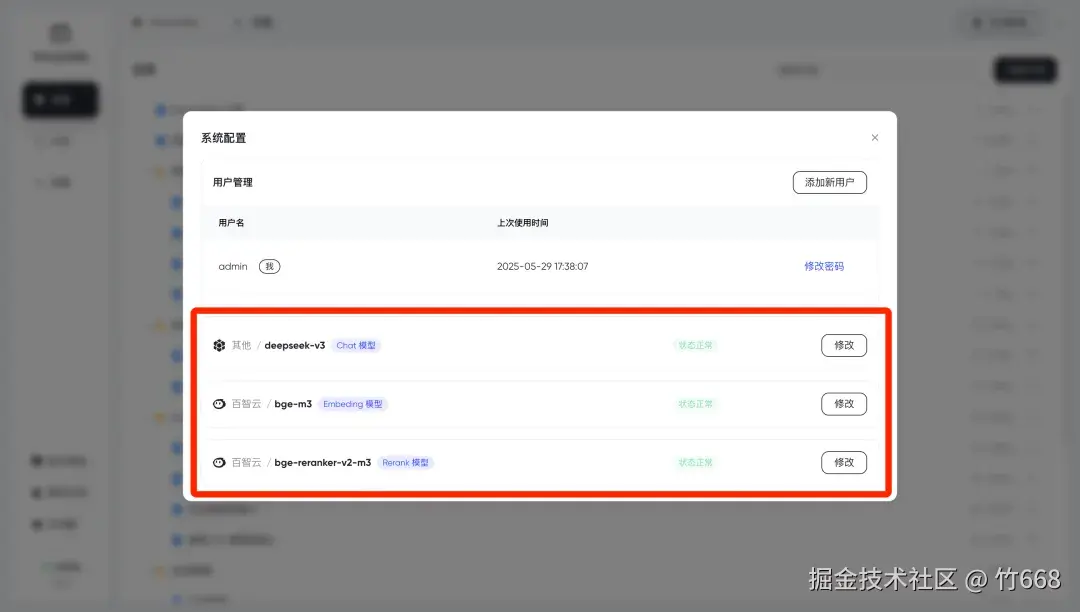
Task: Click the 我 badge next to admin
Action: point(269,266)
